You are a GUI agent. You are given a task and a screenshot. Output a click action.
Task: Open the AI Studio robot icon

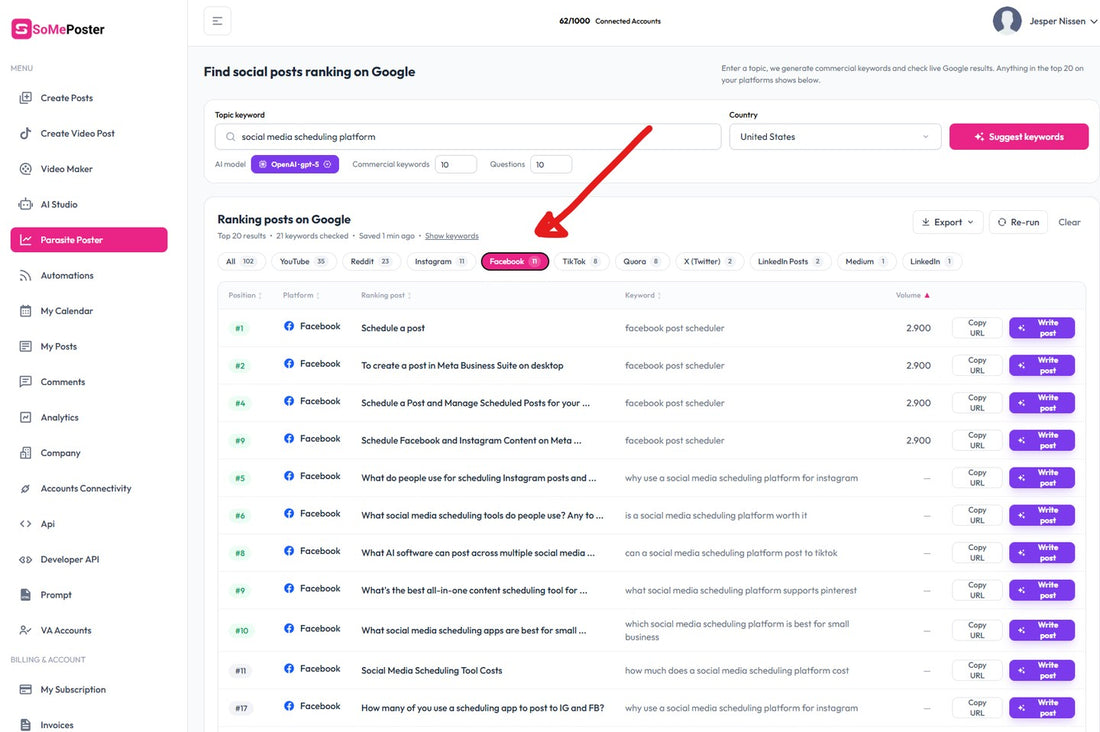click(x=25, y=204)
